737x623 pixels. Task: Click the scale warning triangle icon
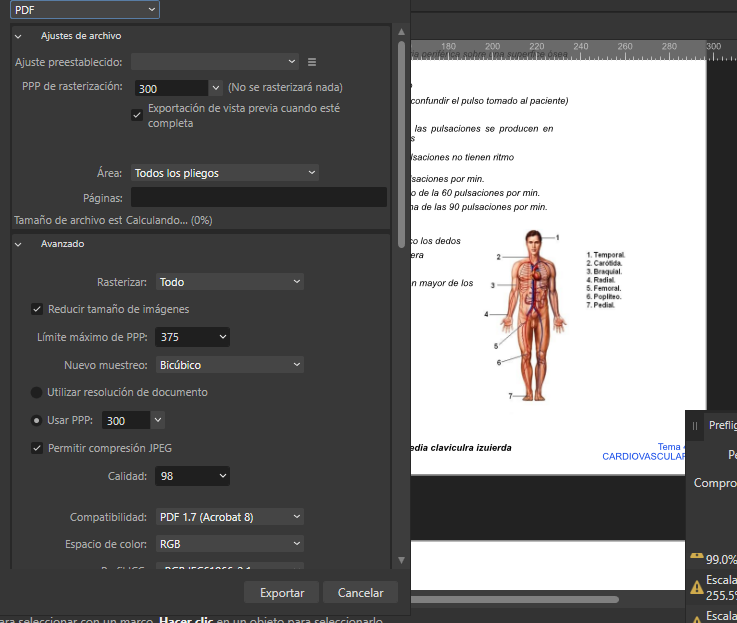click(x=696, y=587)
